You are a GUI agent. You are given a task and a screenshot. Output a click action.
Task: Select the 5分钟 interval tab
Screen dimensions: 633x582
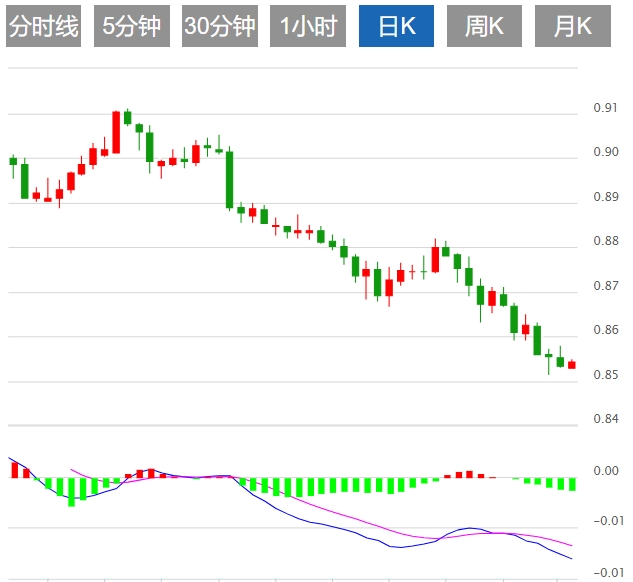pos(132,26)
